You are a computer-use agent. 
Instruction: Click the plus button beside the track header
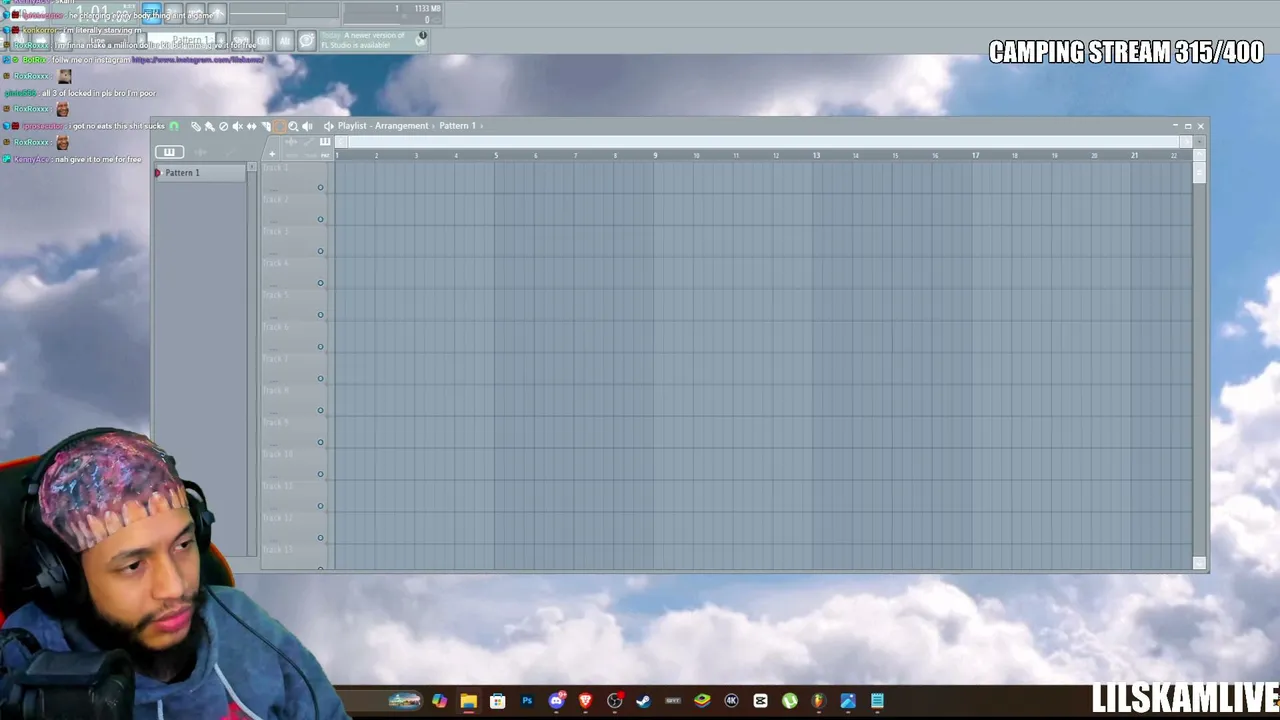pyautogui.click(x=272, y=154)
